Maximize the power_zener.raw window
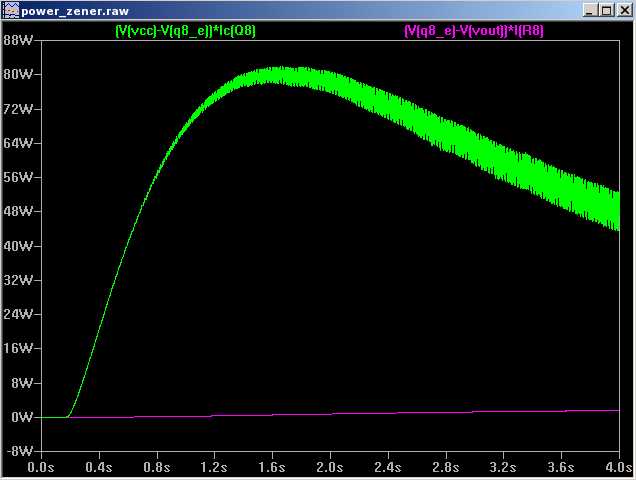This screenshot has height=480, width=636. click(607, 10)
